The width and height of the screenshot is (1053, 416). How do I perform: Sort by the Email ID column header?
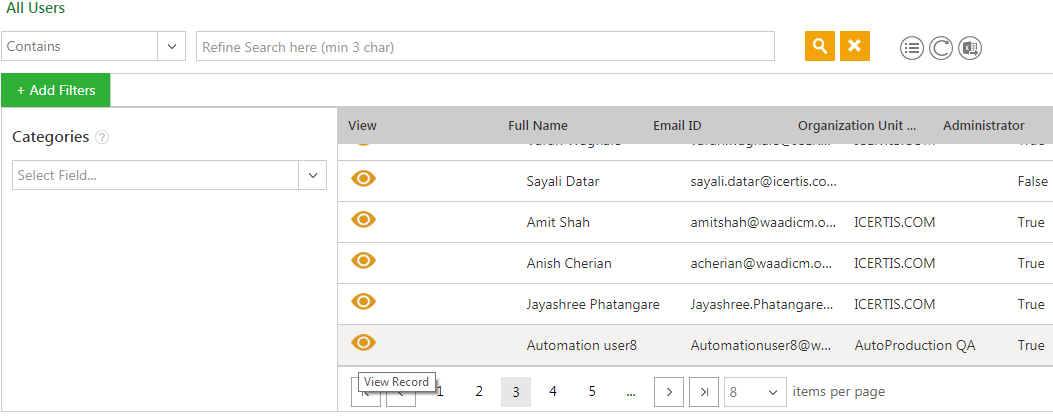[x=677, y=126]
